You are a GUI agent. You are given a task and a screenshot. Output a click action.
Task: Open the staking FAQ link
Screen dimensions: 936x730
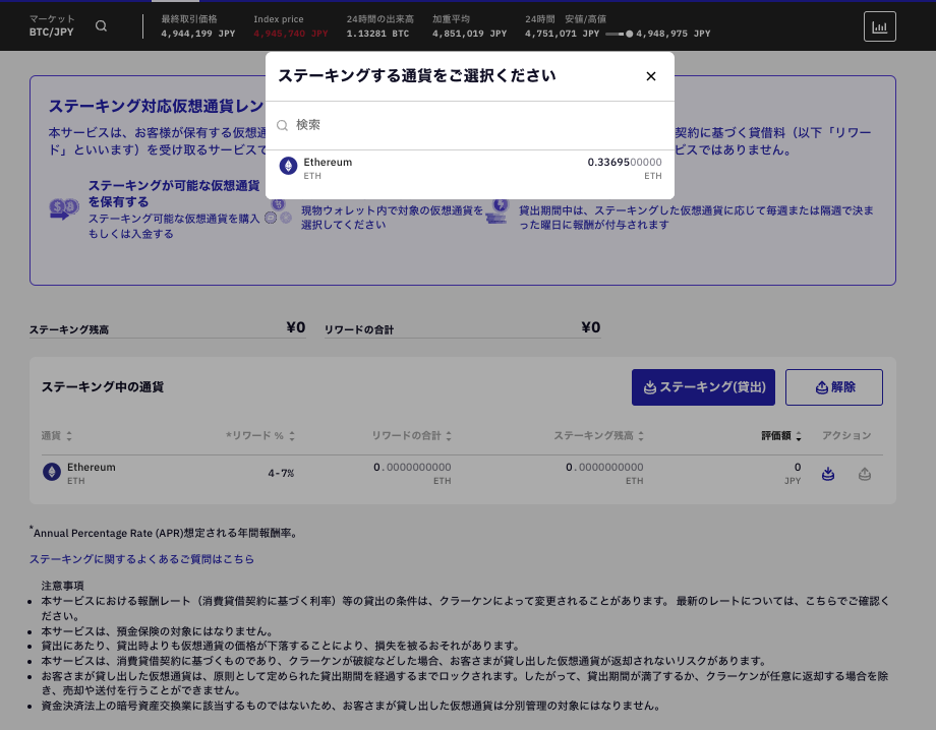142,559
